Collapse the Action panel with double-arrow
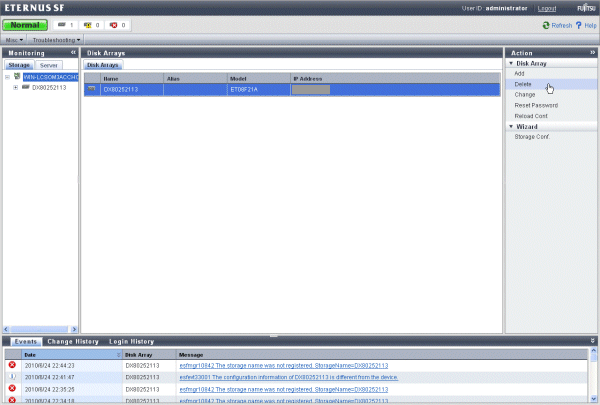600x405 pixels. (592, 52)
